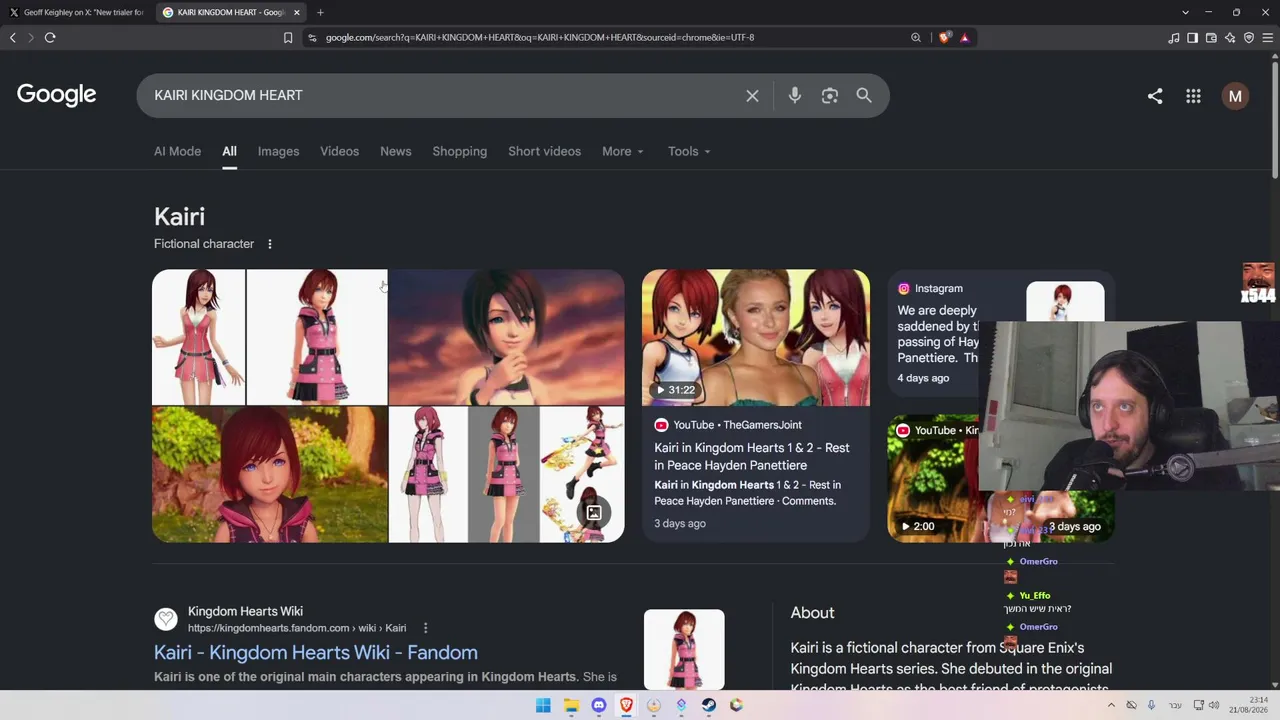Image resolution: width=1280 pixels, height=720 pixels.
Task: Open the Kairi thumbnail beside the Fandom result
Action: pos(684,649)
